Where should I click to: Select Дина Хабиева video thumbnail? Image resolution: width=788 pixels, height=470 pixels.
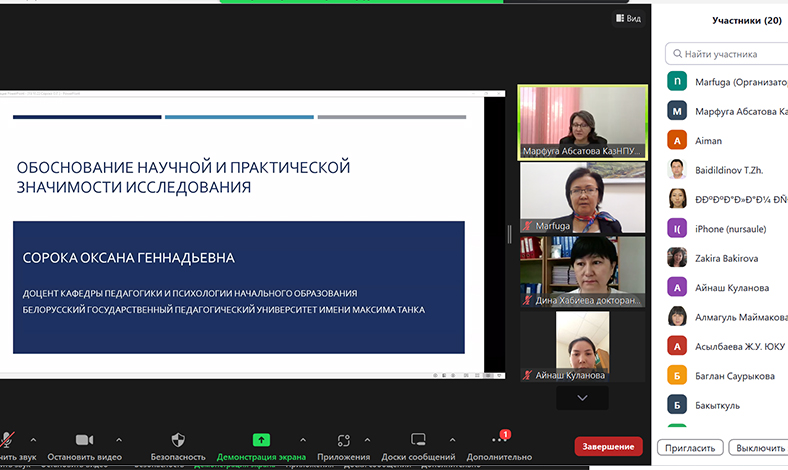click(x=582, y=271)
